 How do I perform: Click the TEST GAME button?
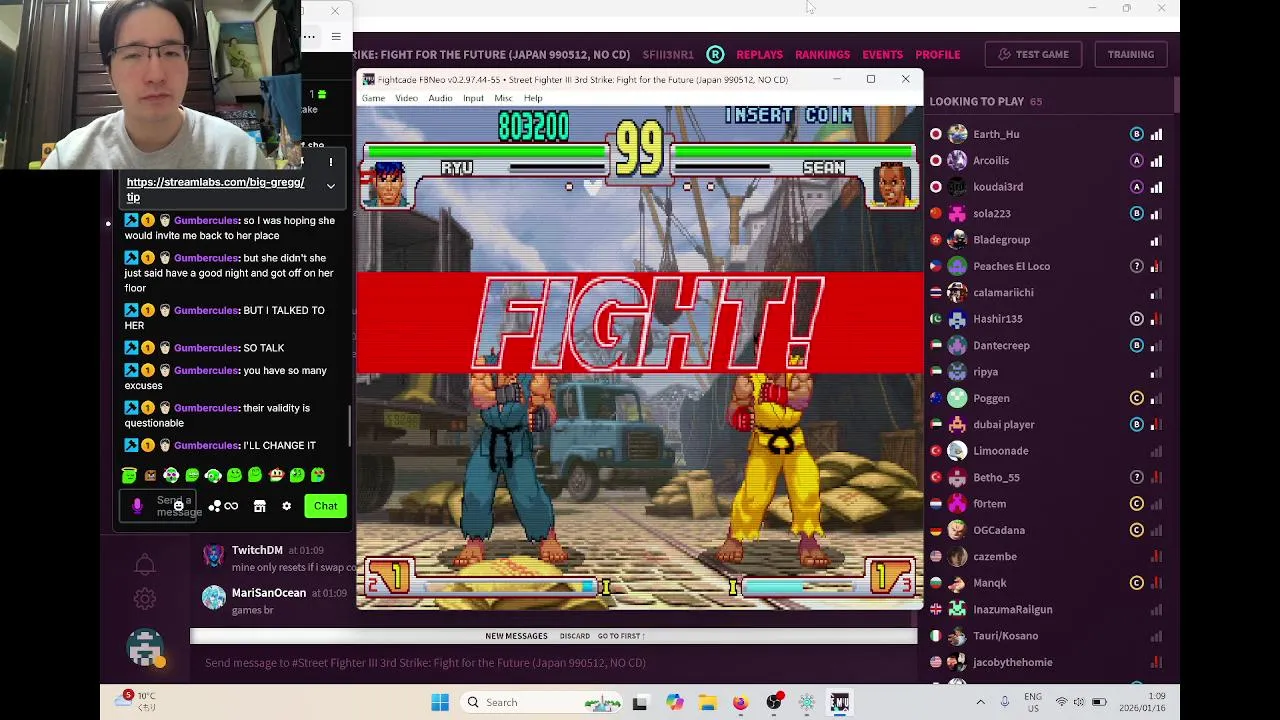pos(1033,54)
